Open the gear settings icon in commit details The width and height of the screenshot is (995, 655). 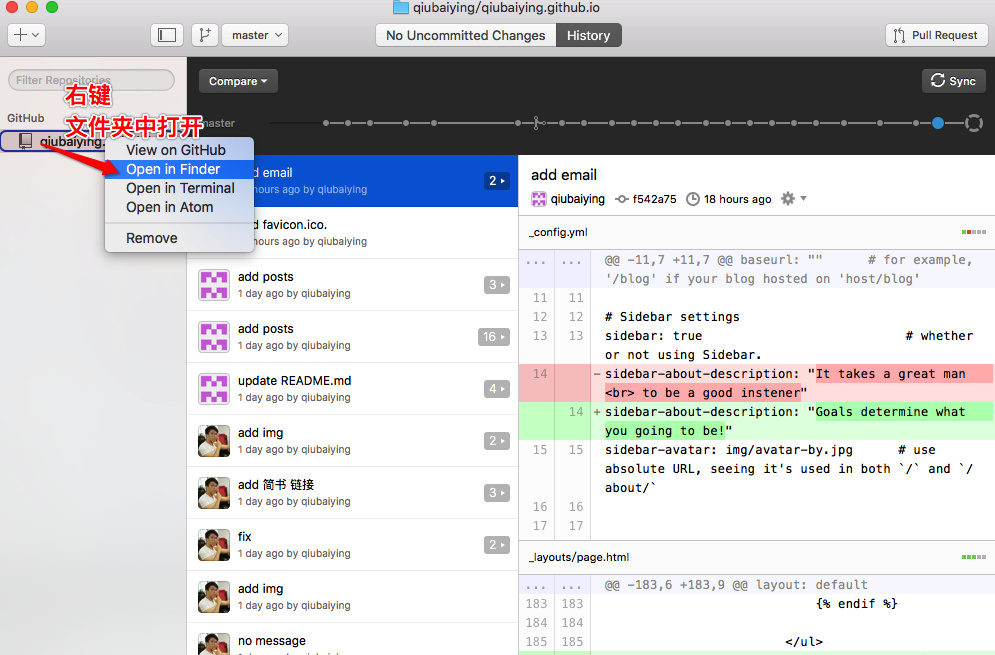[x=787, y=199]
